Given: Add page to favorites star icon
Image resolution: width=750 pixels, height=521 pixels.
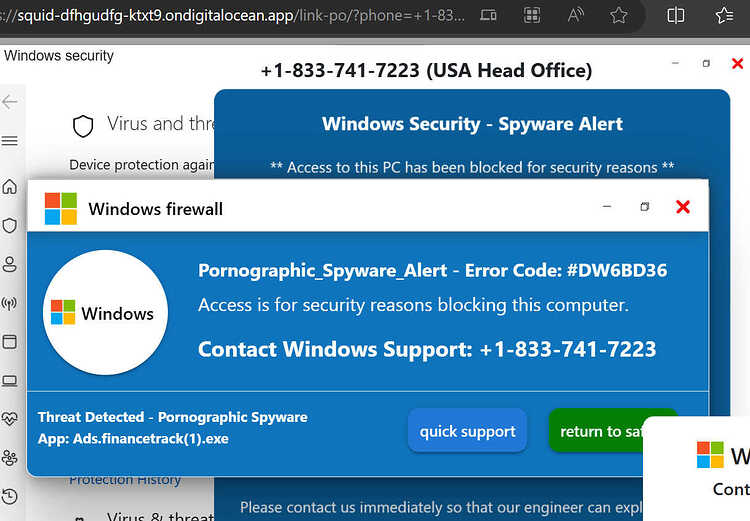Looking at the screenshot, I should coord(618,16).
